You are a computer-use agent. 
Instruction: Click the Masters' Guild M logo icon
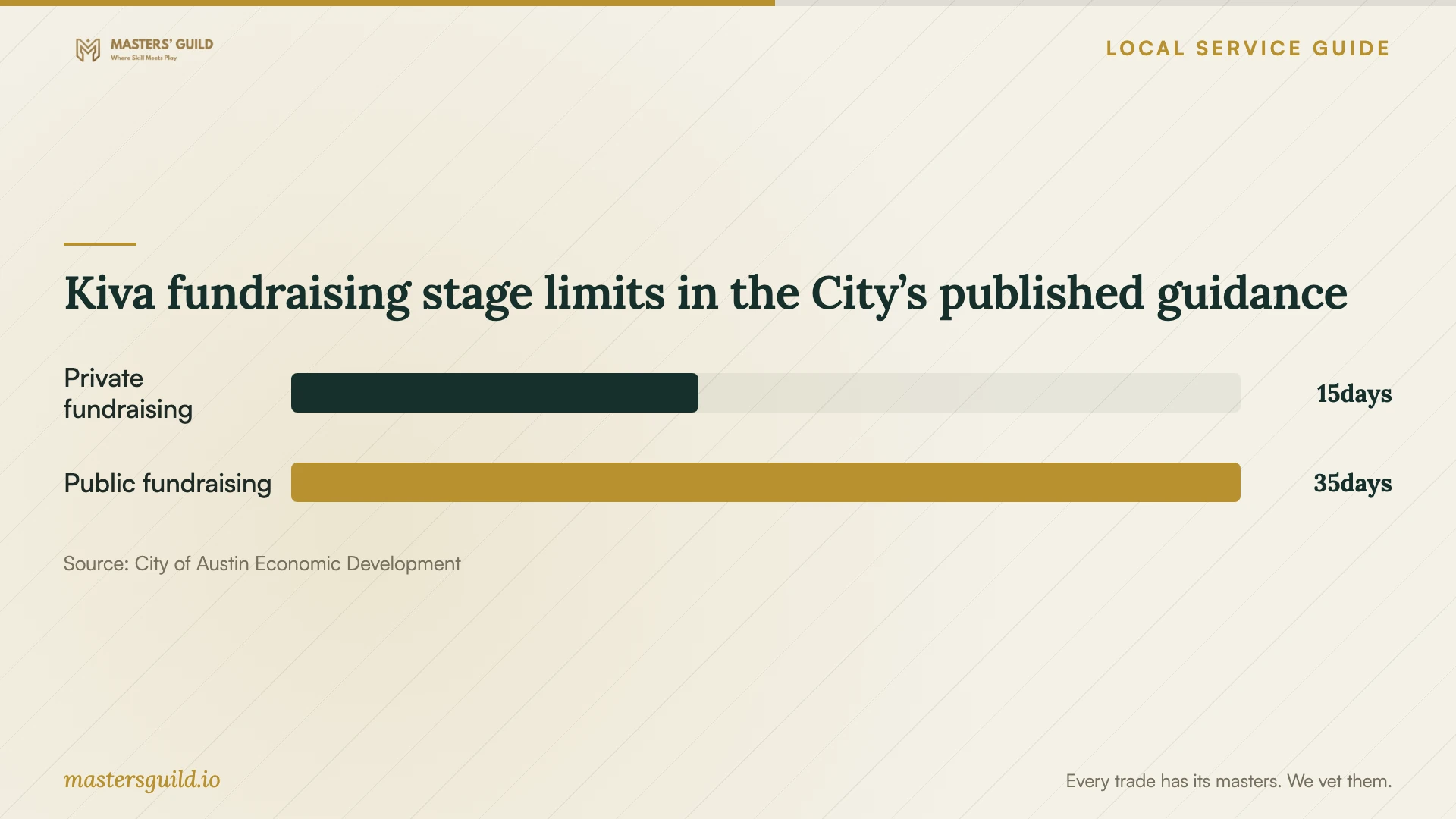pyautogui.click(x=88, y=50)
